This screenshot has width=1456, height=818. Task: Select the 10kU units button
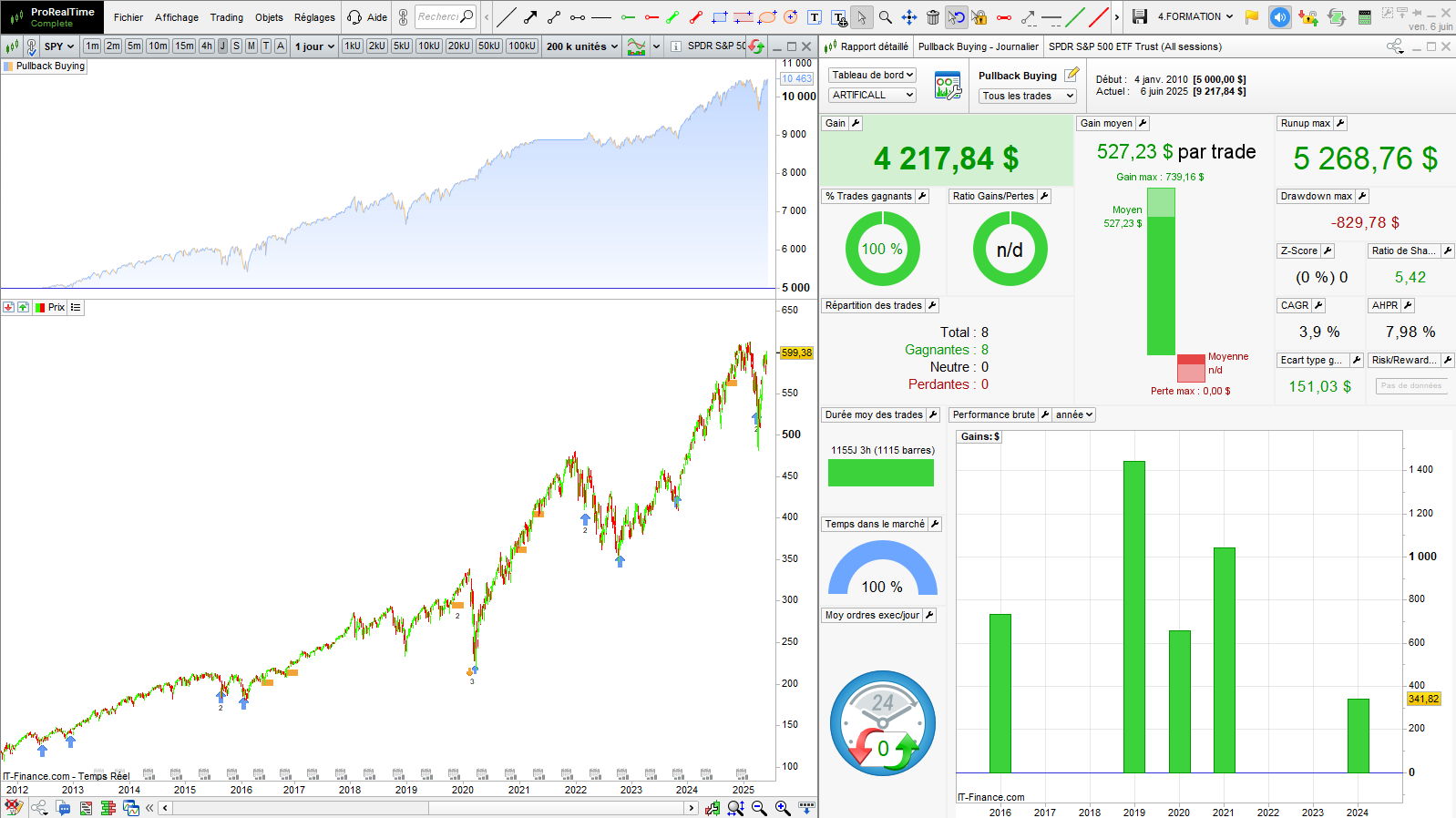point(429,46)
